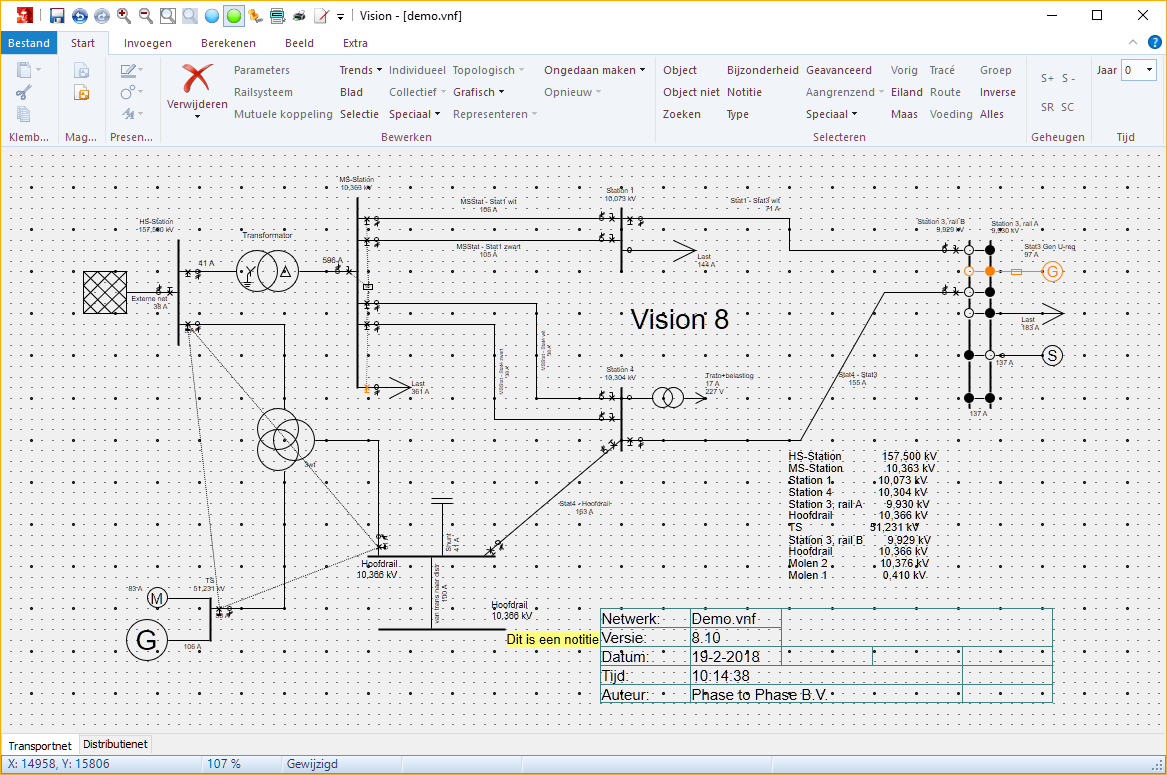1167x775 pixels.
Task: Click the printer icon in the title bar
Action: (299, 16)
